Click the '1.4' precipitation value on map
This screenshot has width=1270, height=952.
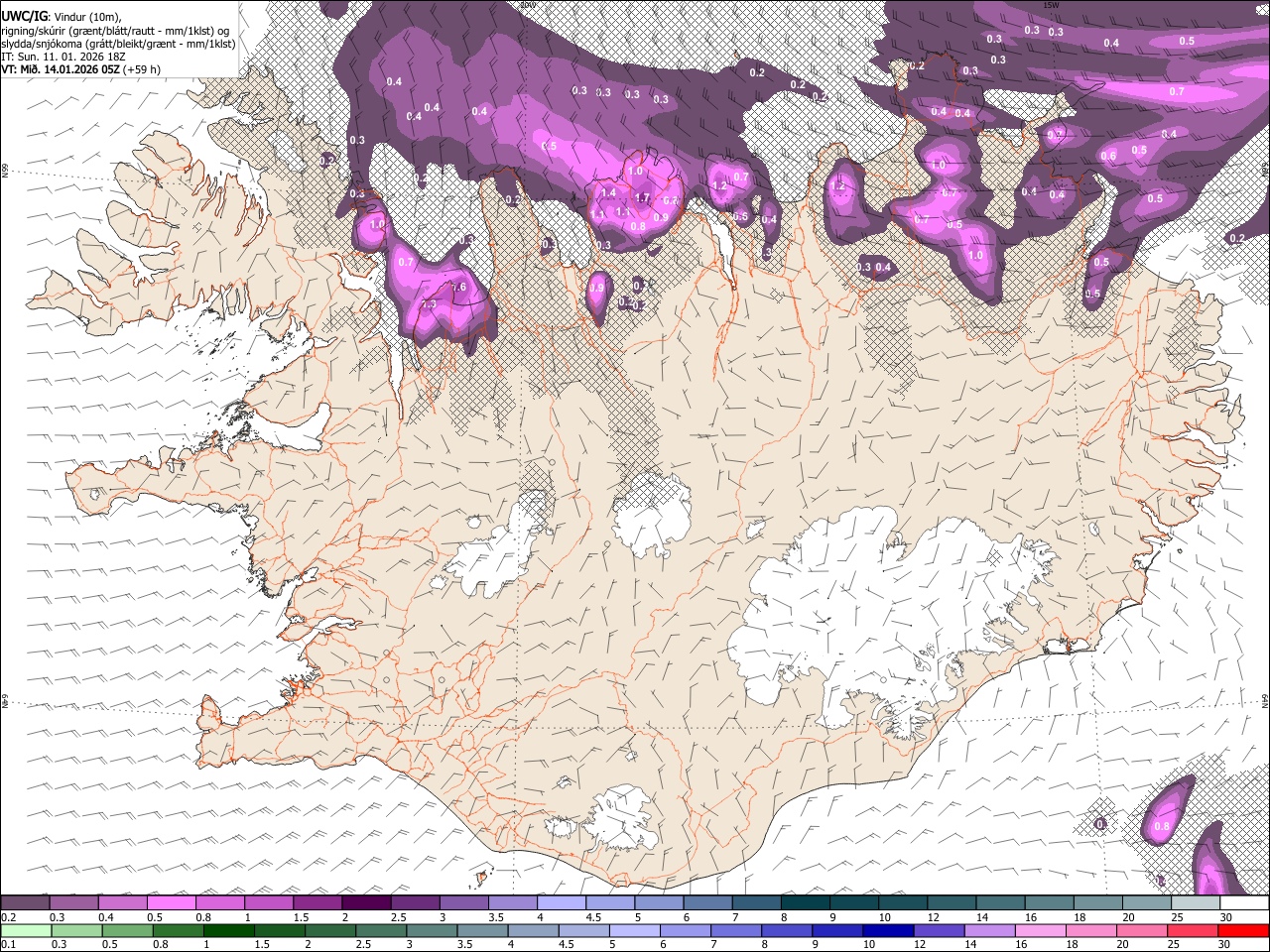[609, 192]
